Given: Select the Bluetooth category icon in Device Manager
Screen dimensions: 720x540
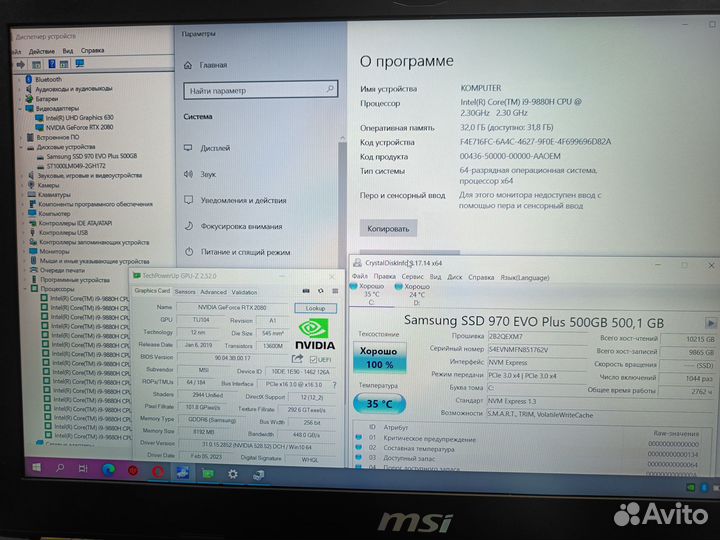Looking at the screenshot, I should click(x=29, y=79).
